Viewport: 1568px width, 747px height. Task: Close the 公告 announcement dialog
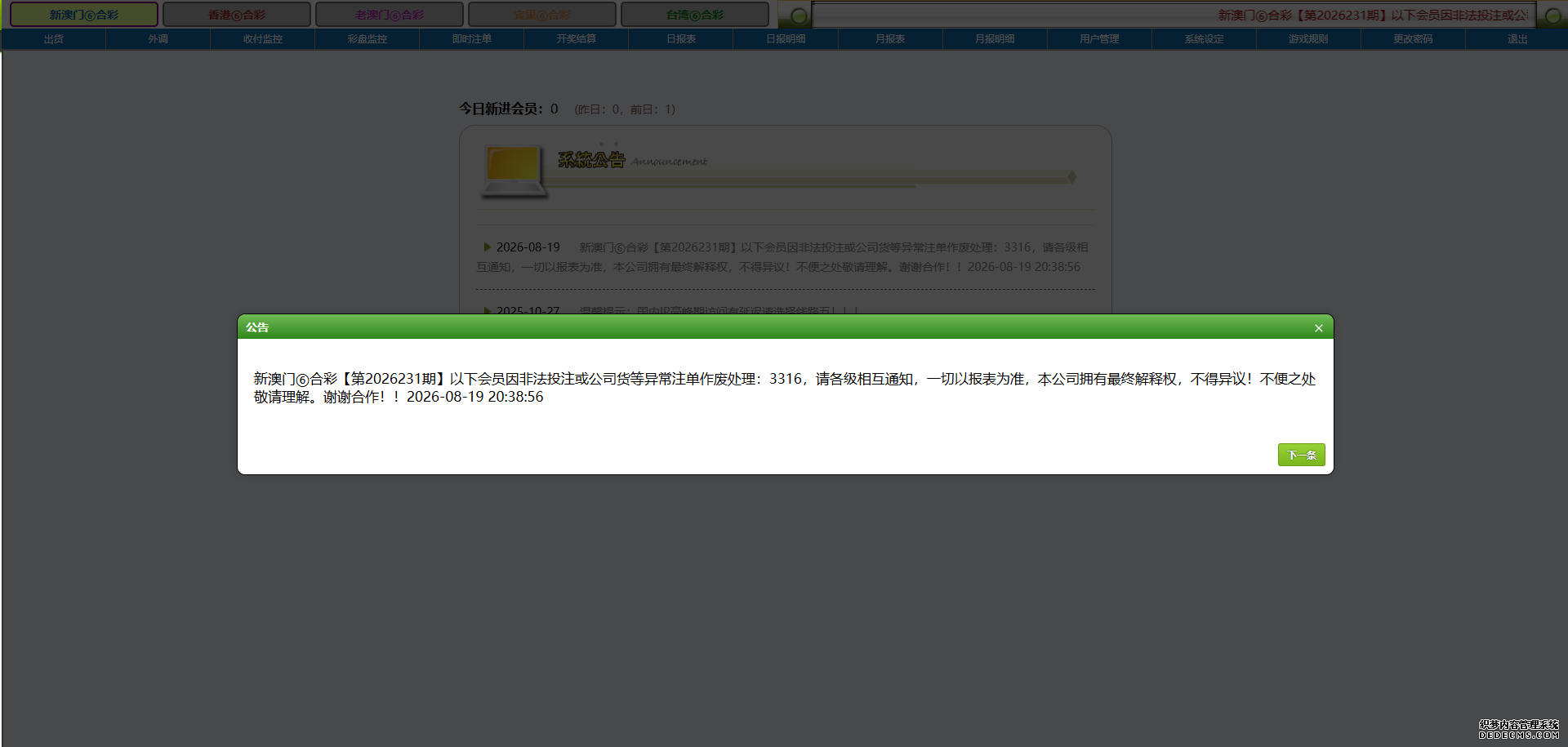tap(1318, 328)
